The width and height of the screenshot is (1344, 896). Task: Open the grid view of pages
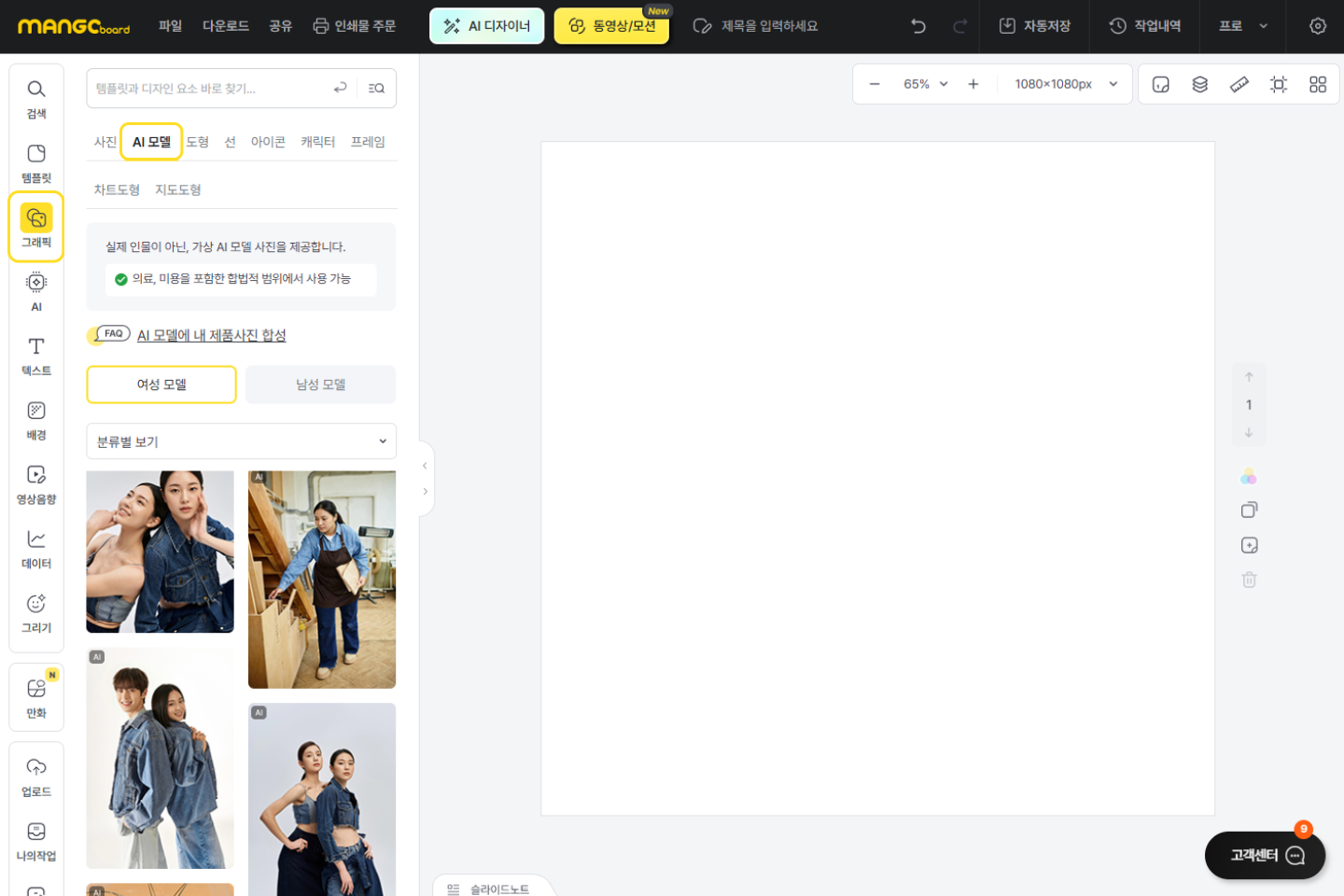1317,84
